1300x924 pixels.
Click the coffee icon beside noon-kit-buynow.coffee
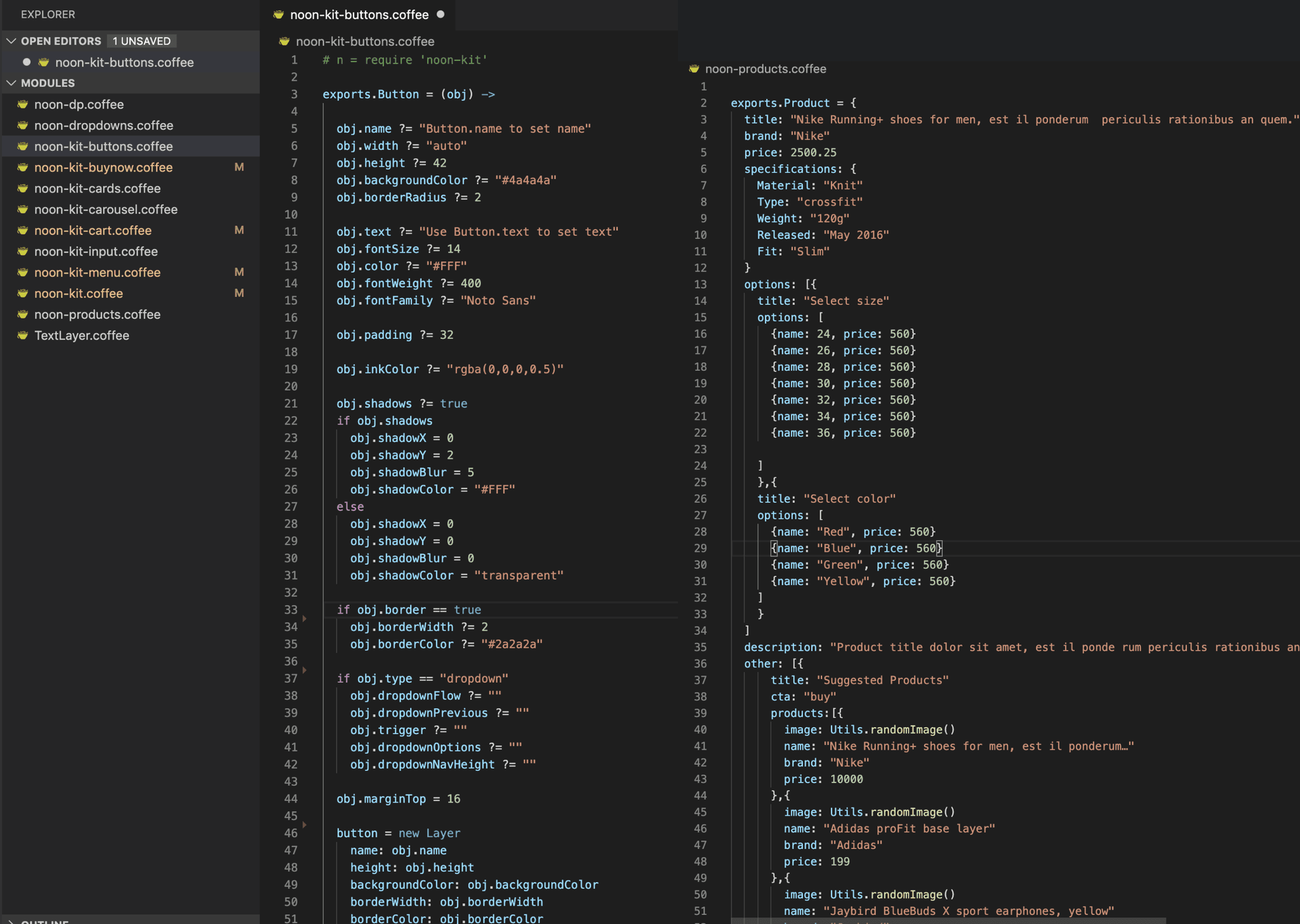point(23,168)
